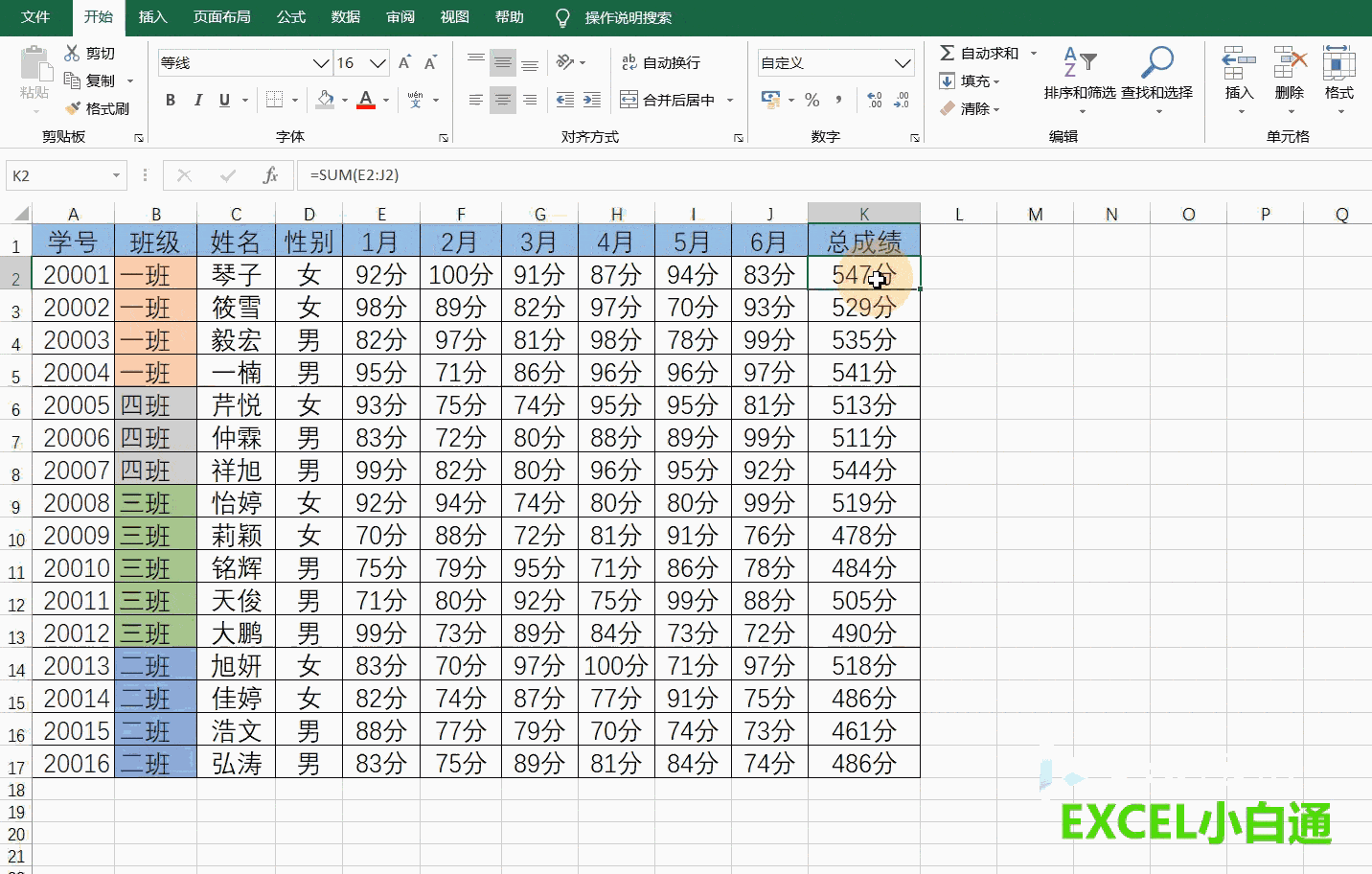Open the 字体 dialog launcher

(x=444, y=138)
